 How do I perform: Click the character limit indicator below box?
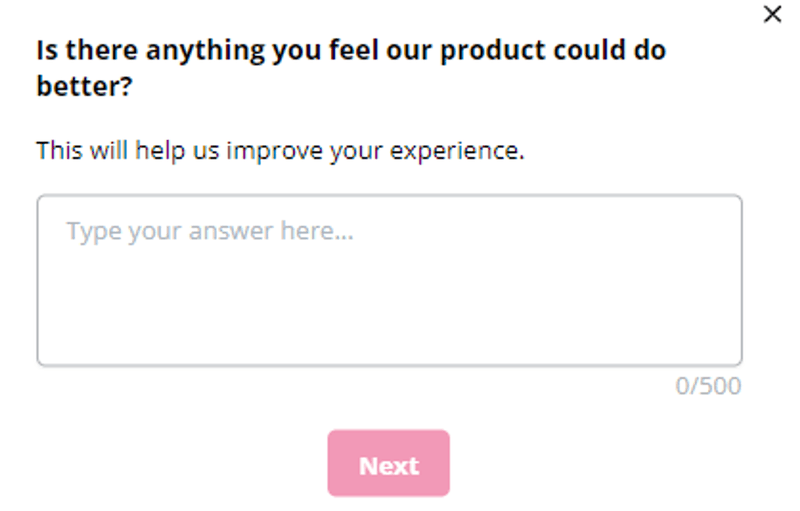708,386
